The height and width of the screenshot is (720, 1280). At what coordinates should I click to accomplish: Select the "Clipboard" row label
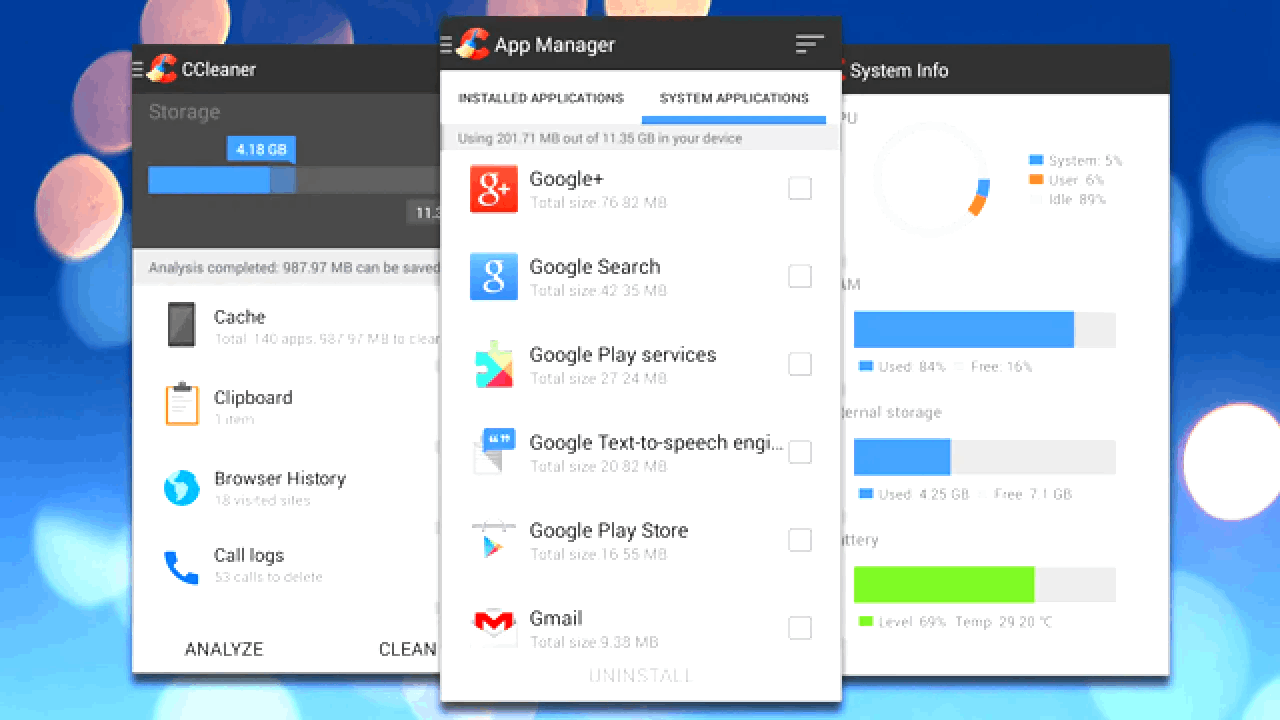[253, 397]
